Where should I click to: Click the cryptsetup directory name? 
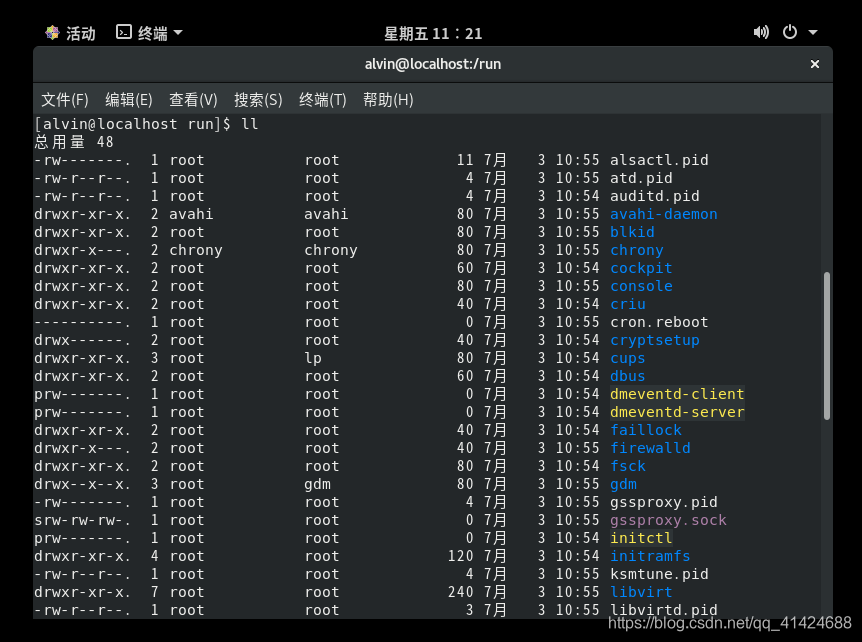pos(655,341)
